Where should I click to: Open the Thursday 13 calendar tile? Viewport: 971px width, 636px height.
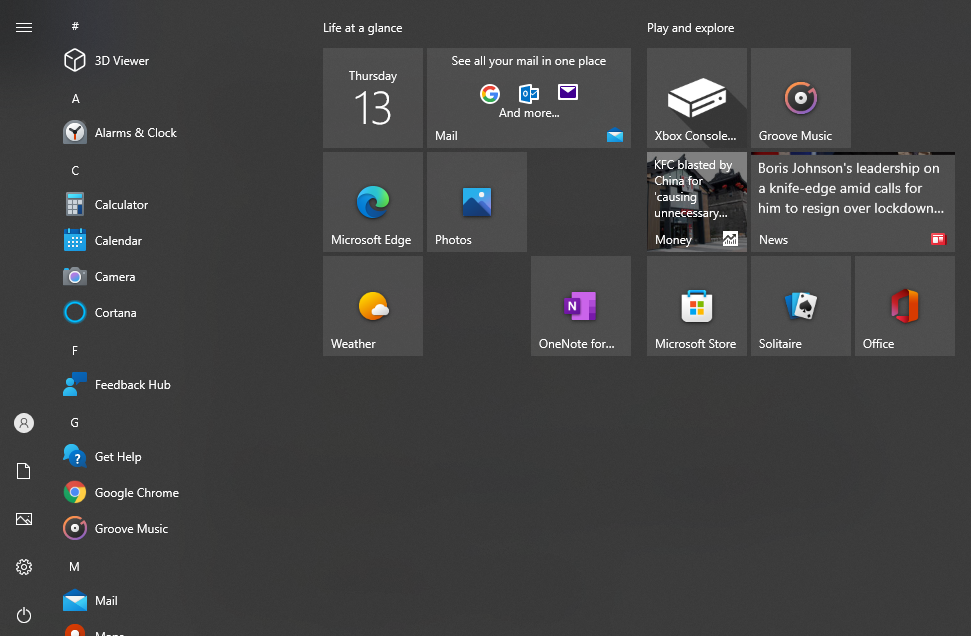[x=373, y=98]
